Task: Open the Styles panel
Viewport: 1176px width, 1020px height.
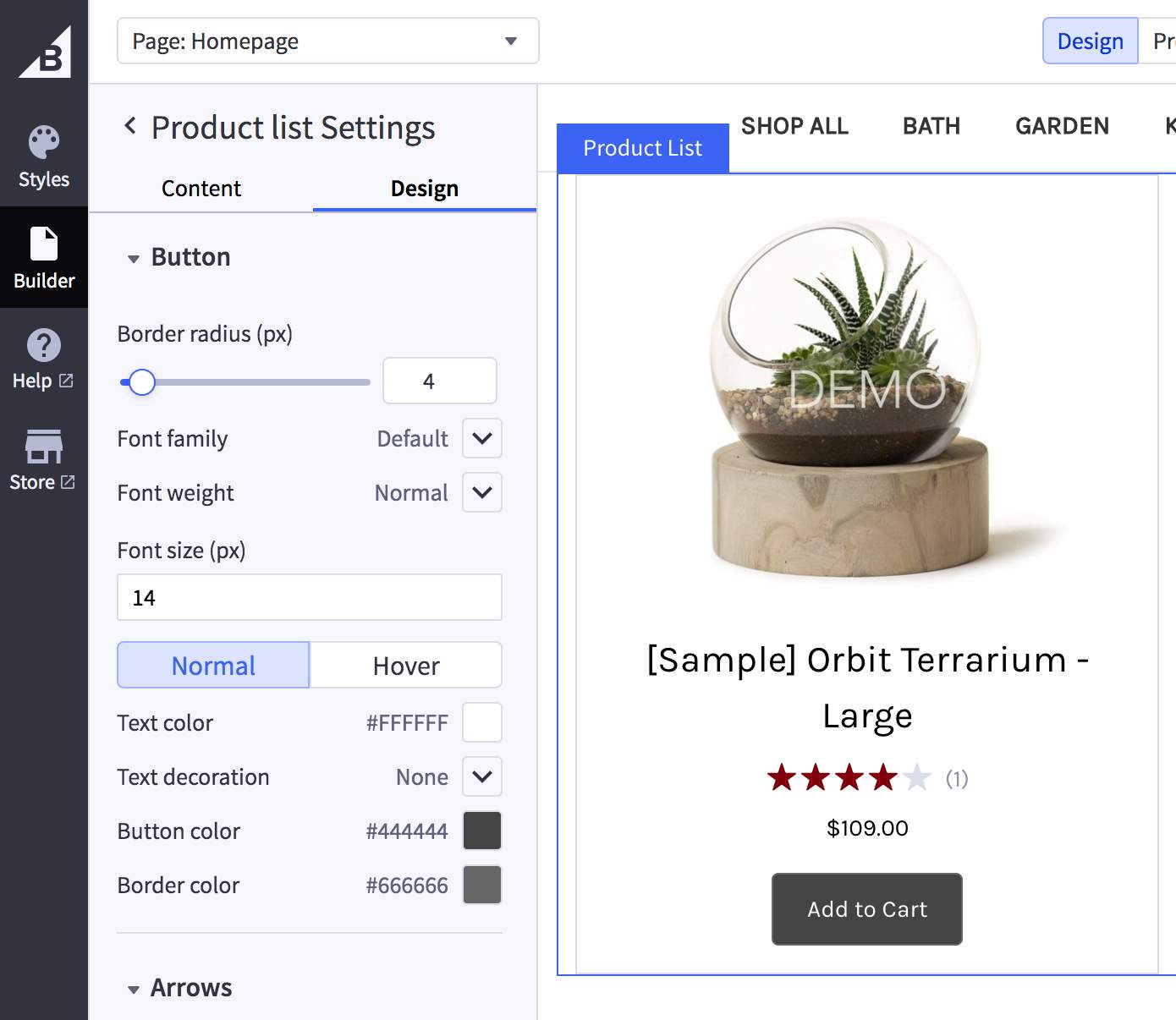Action: (43, 155)
